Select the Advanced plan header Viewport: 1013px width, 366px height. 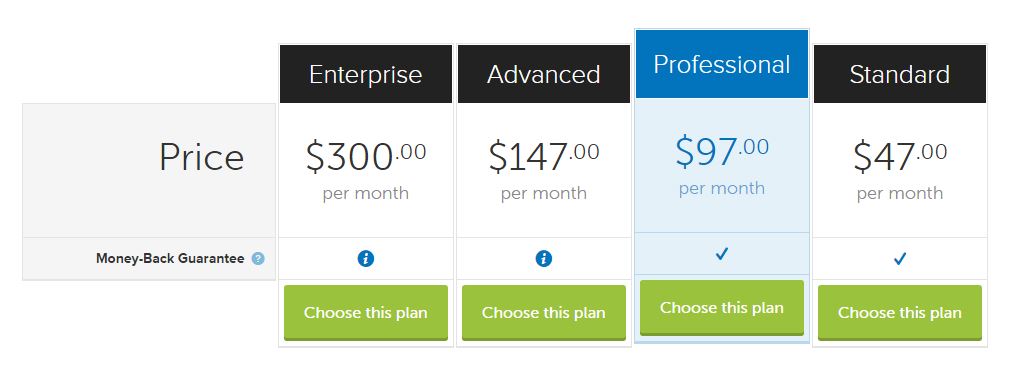point(544,74)
